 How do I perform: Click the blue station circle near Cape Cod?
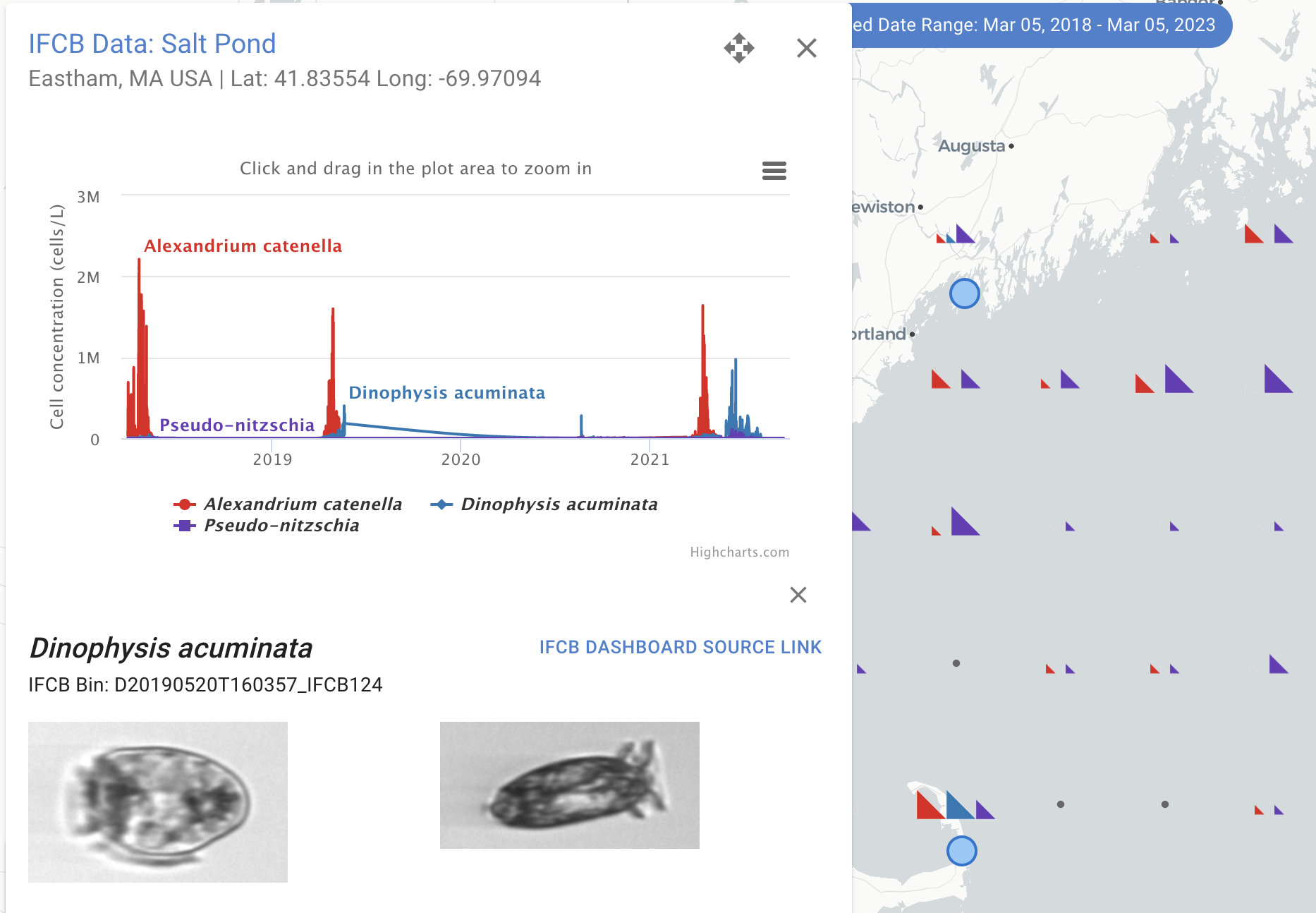[x=961, y=852]
